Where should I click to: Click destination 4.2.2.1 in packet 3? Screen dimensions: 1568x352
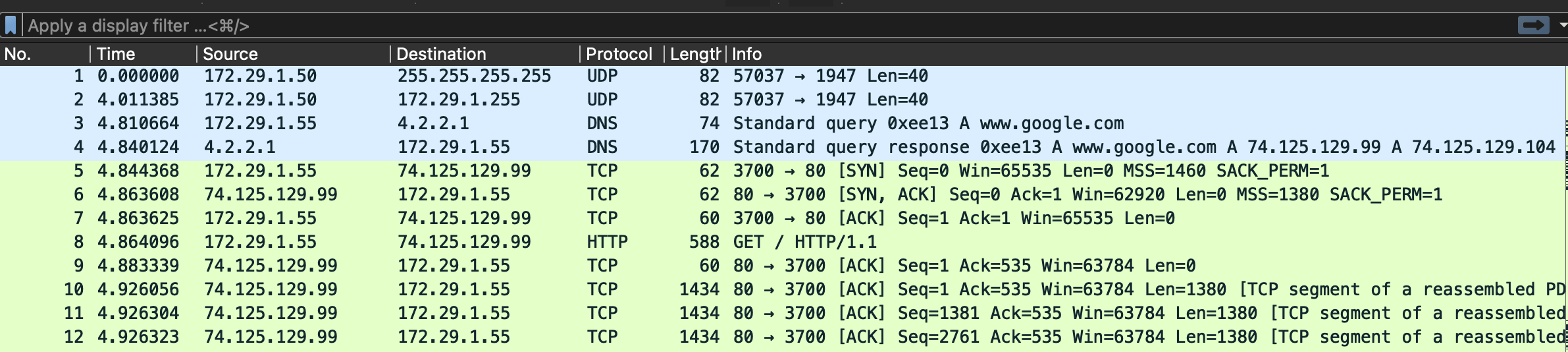[433, 123]
